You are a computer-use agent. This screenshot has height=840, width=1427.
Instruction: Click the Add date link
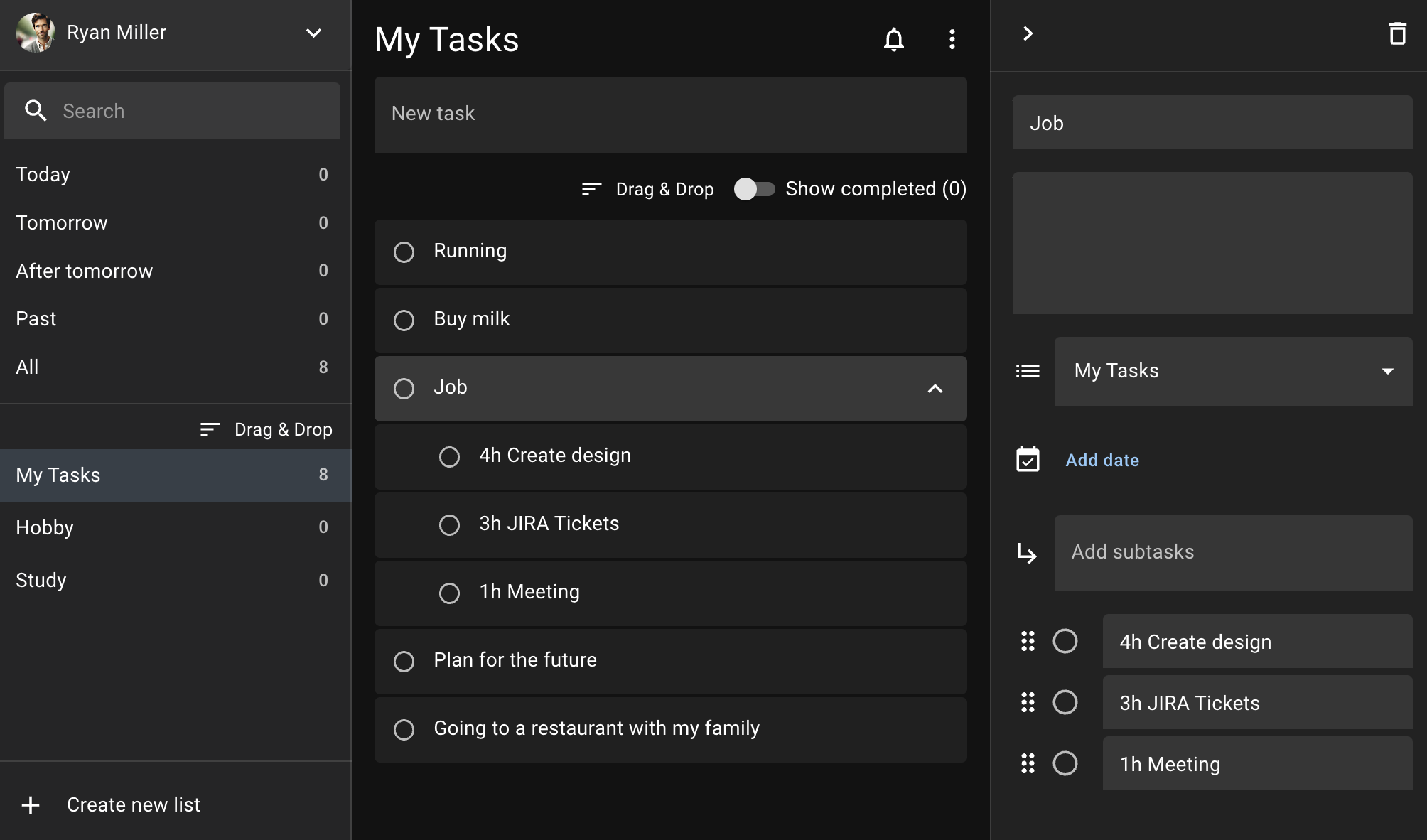click(1102, 461)
